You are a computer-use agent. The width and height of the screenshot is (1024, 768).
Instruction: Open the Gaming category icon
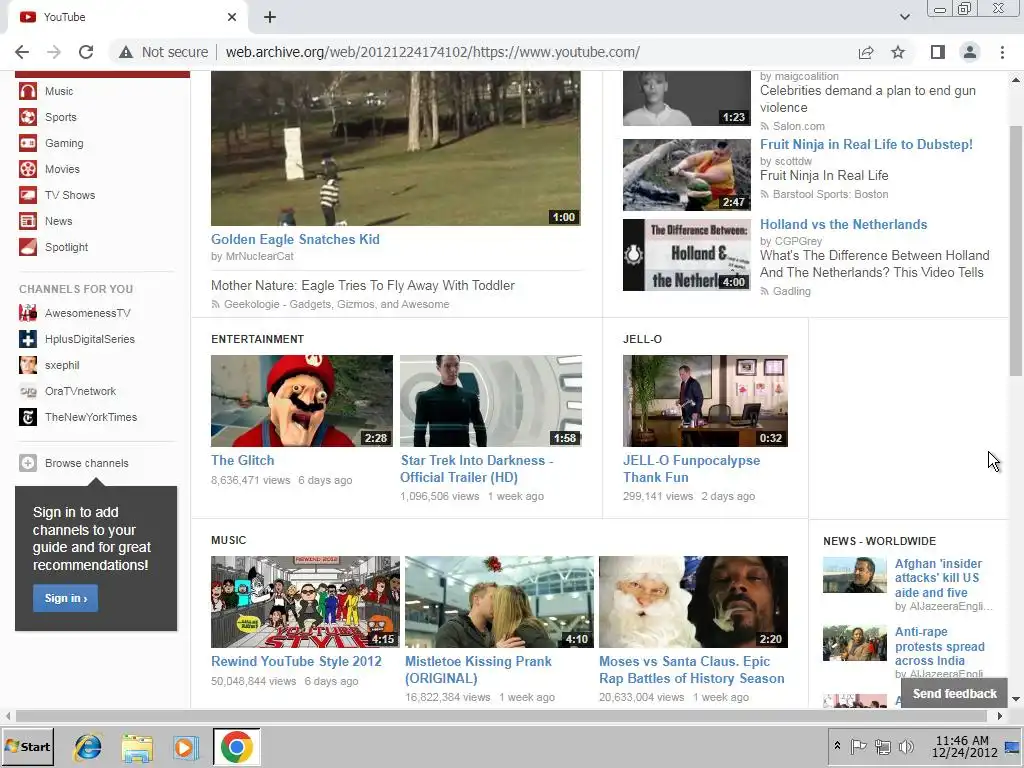point(27,143)
